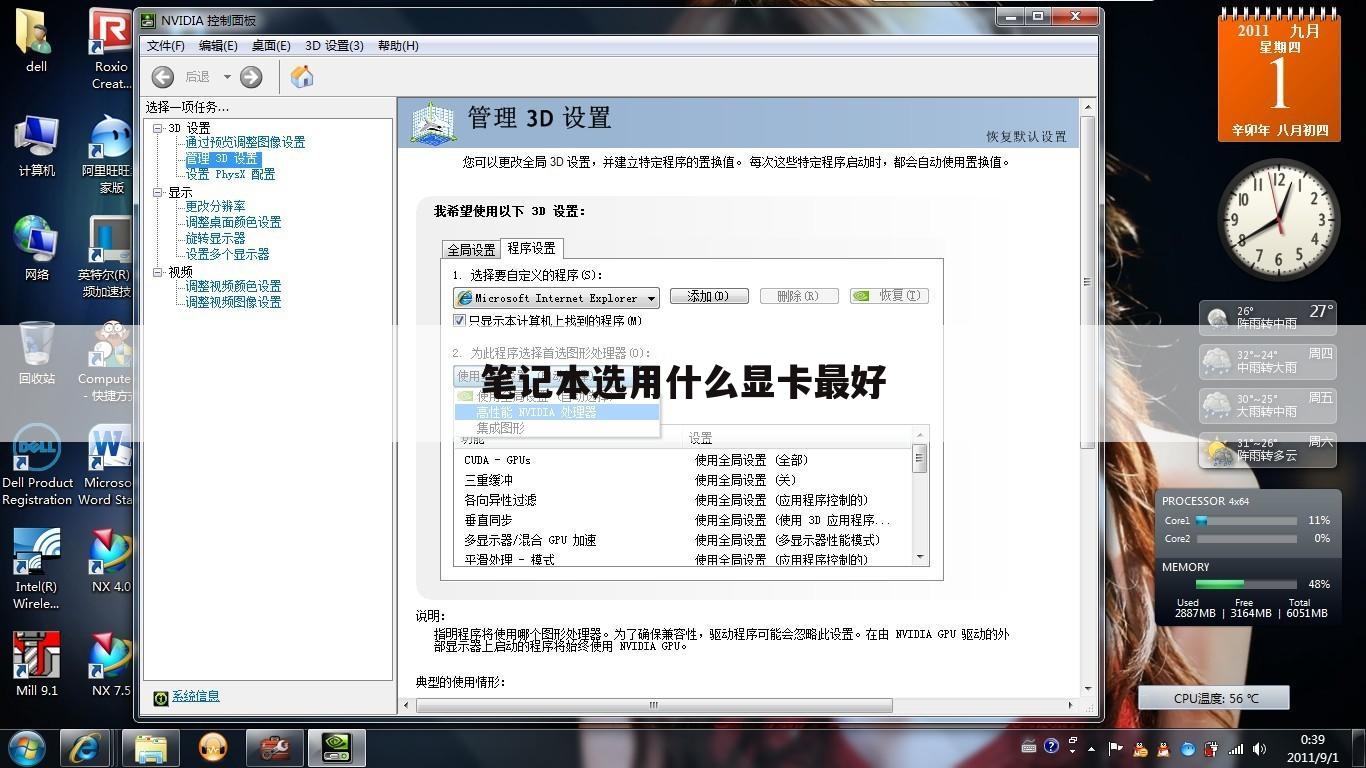
Task: Select the 垂直同步 row
Action: click(683, 520)
